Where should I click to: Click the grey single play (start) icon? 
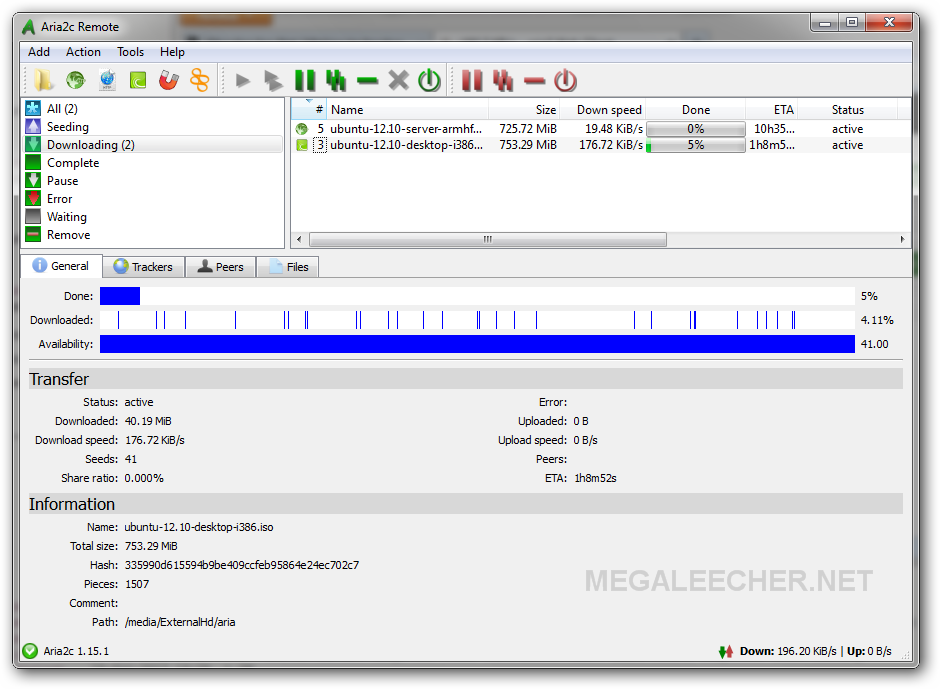[243, 80]
